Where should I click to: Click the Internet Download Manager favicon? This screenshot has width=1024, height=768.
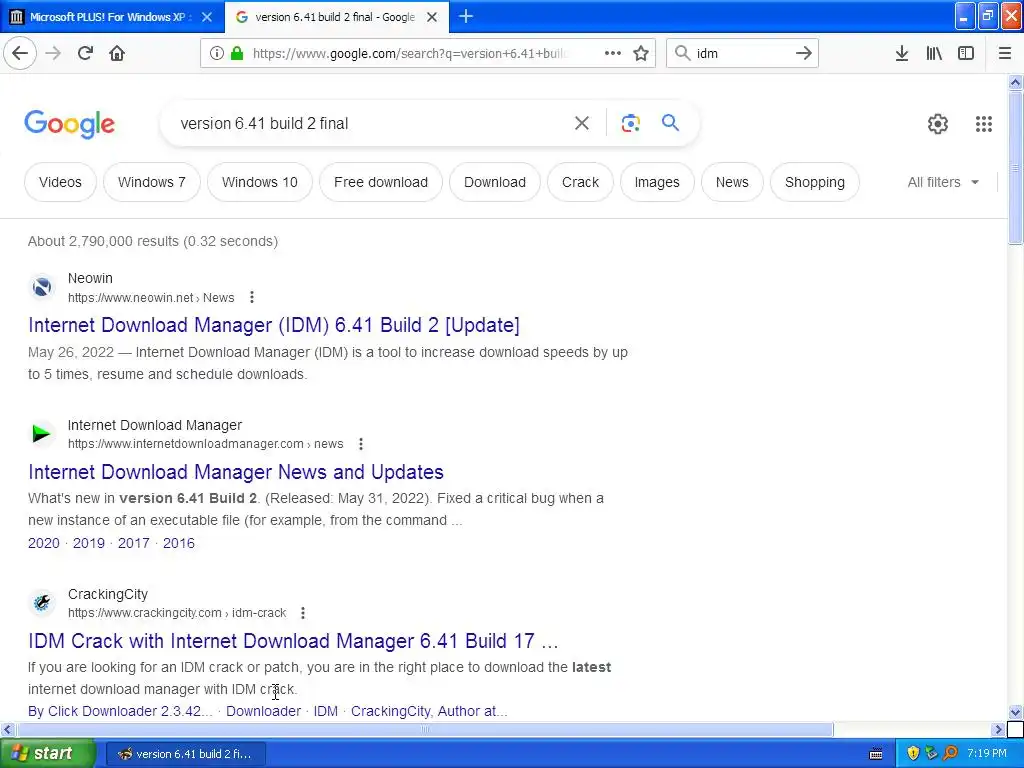[42, 434]
